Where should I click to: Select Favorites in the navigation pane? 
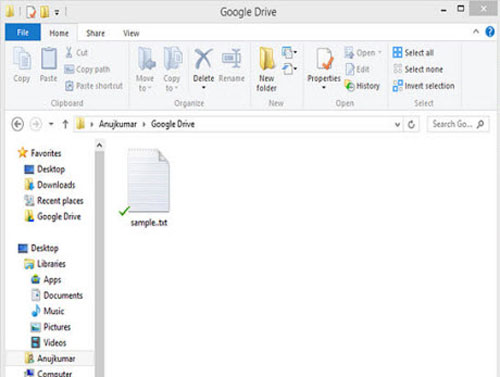click(40, 153)
